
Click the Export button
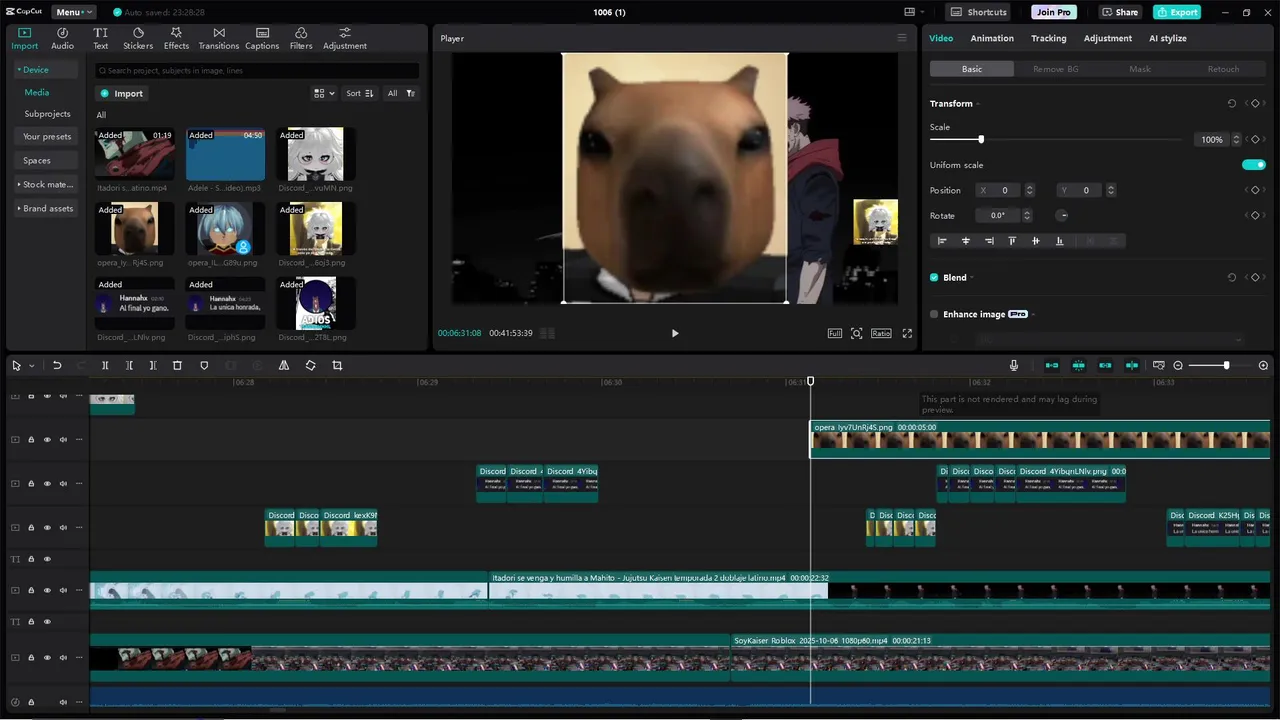(x=1177, y=12)
